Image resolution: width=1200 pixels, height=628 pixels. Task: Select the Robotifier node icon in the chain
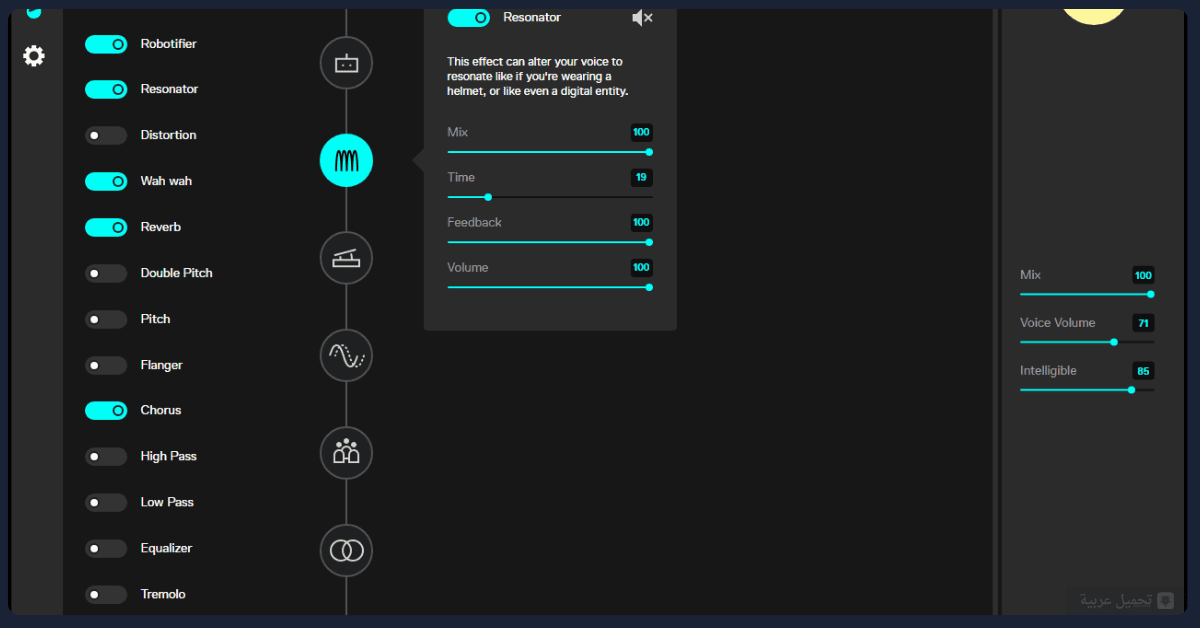(346, 64)
